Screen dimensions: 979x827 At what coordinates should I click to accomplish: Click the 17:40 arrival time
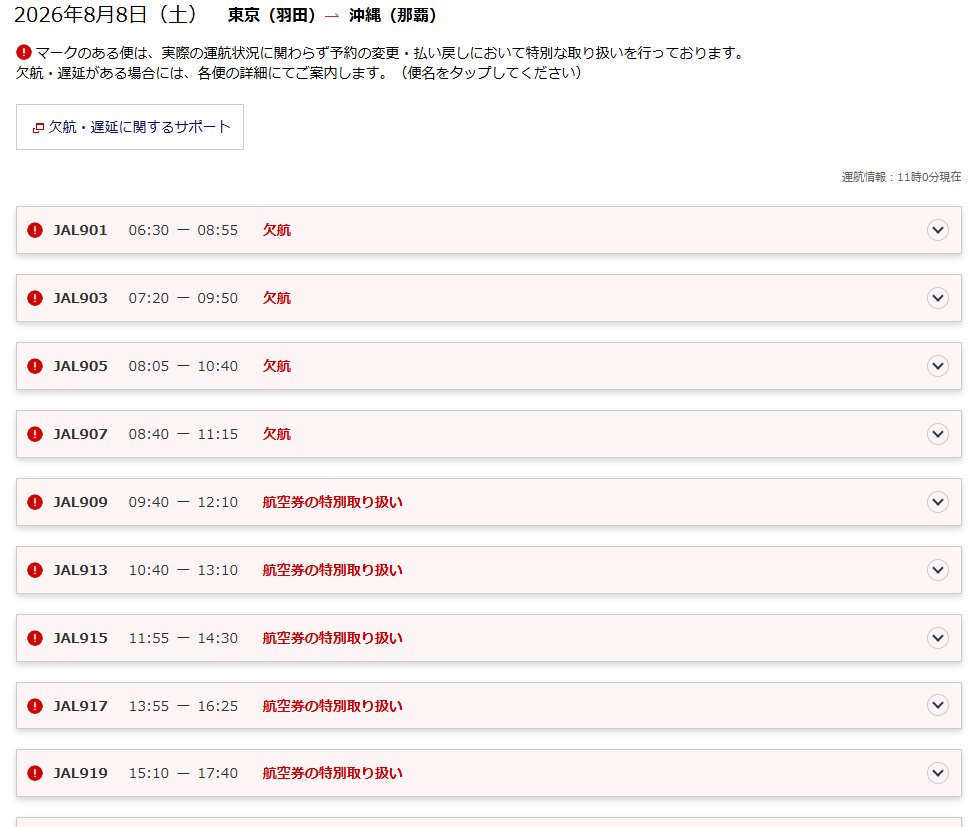(x=217, y=773)
